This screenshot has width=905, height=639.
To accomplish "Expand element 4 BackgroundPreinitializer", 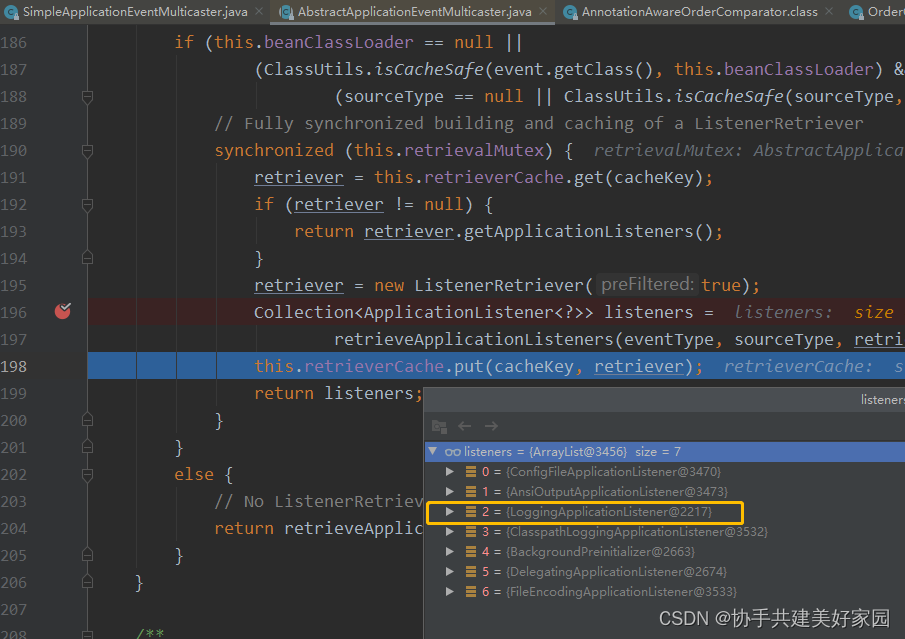I will (450, 551).
